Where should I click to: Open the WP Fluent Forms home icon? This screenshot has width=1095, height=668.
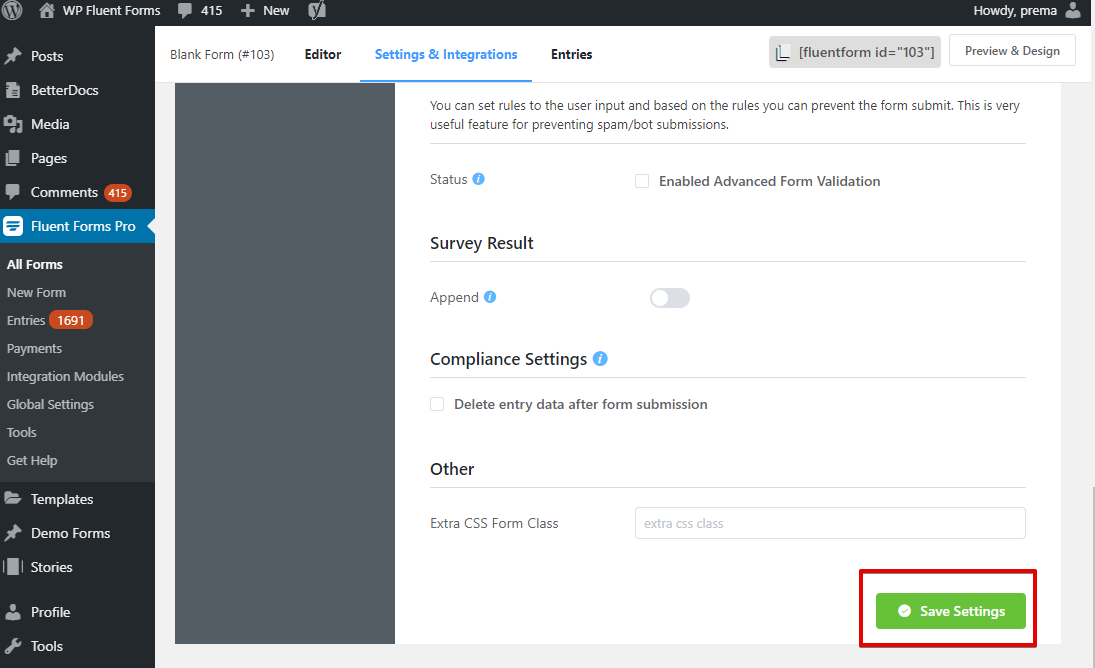pyautogui.click(x=47, y=10)
